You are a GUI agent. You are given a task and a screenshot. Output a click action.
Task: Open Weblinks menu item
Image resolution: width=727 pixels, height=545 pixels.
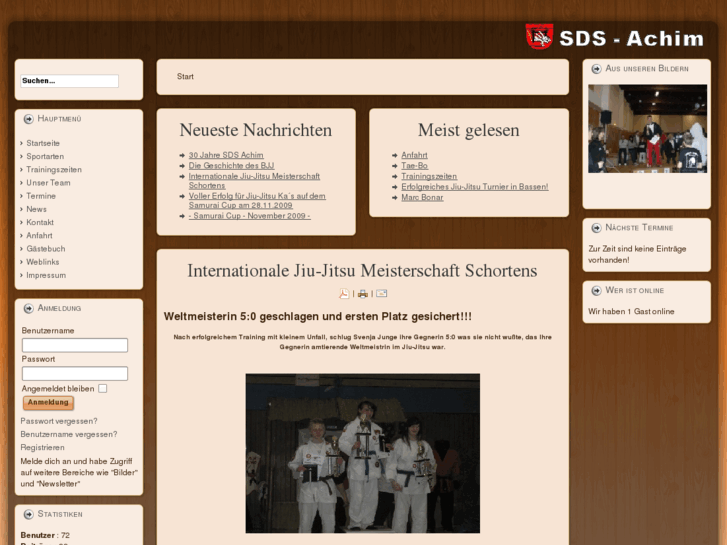[x=43, y=262]
